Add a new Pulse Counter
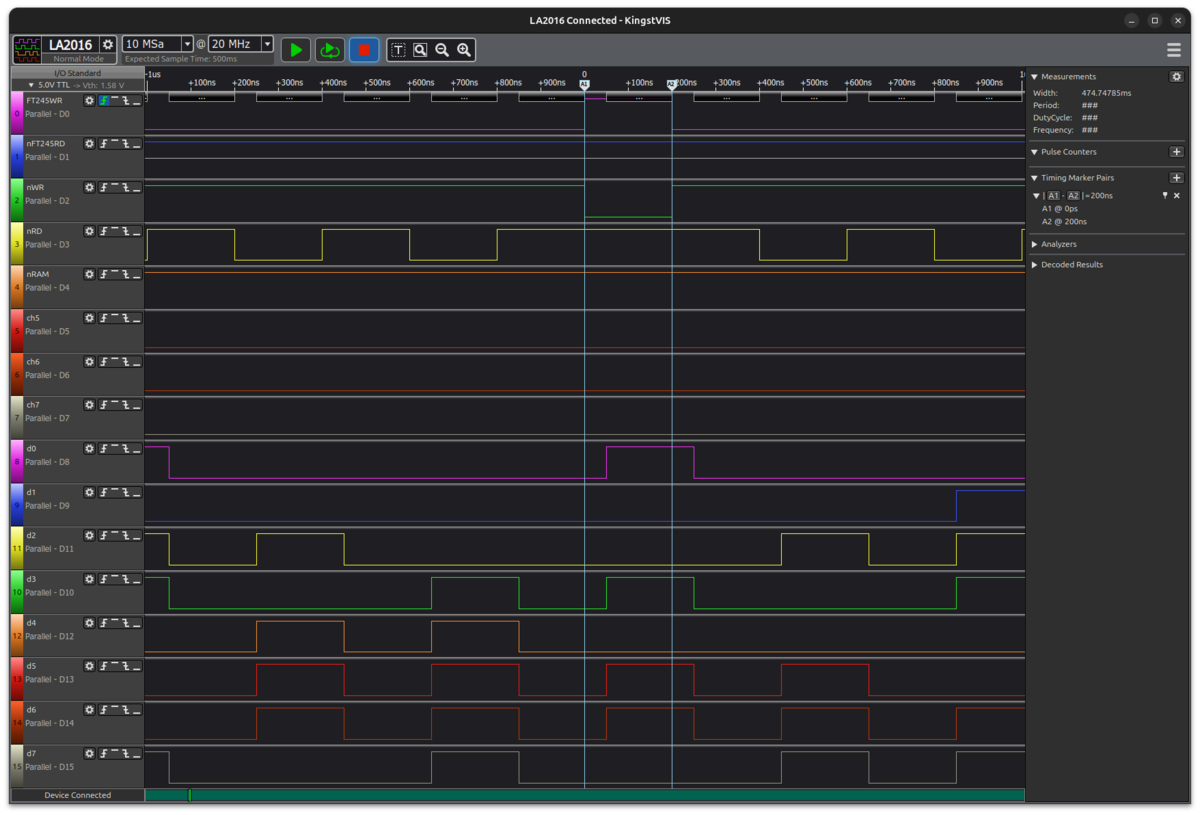The width and height of the screenshot is (1200, 815). (x=1176, y=152)
